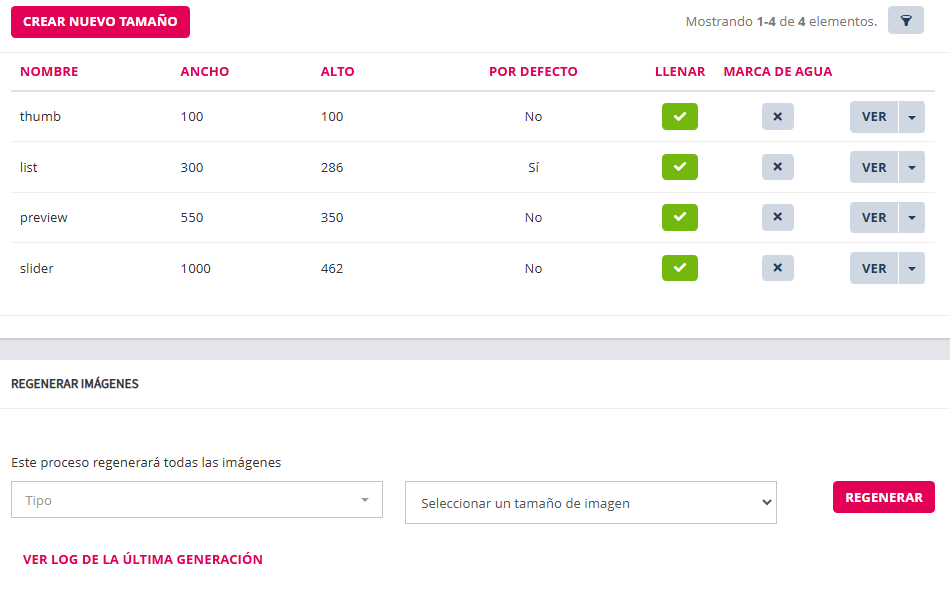Open the filter funnel icon

905,21
